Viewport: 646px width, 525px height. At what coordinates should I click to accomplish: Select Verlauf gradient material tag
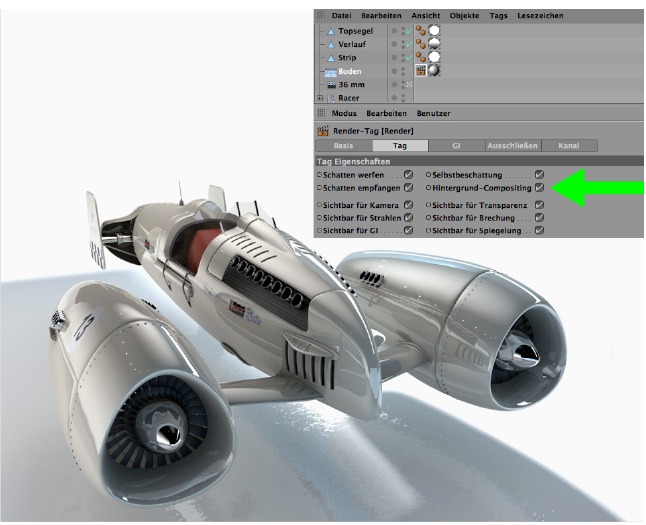[434, 43]
